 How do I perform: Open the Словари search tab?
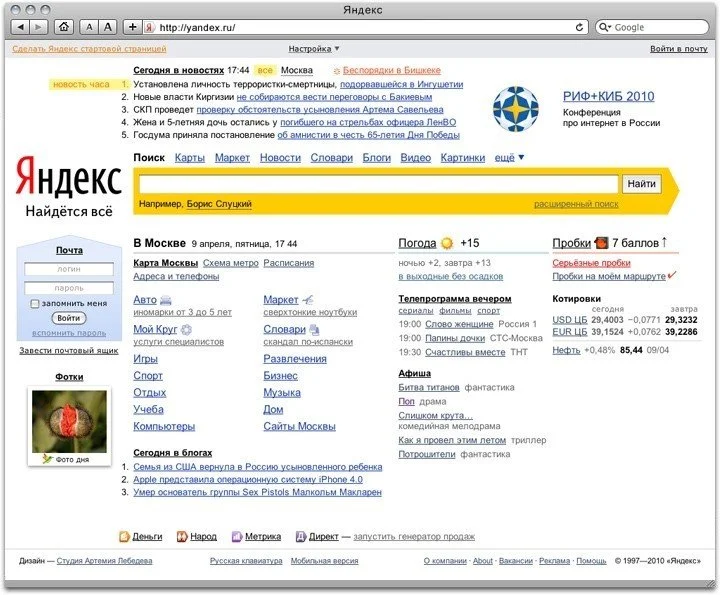point(332,157)
